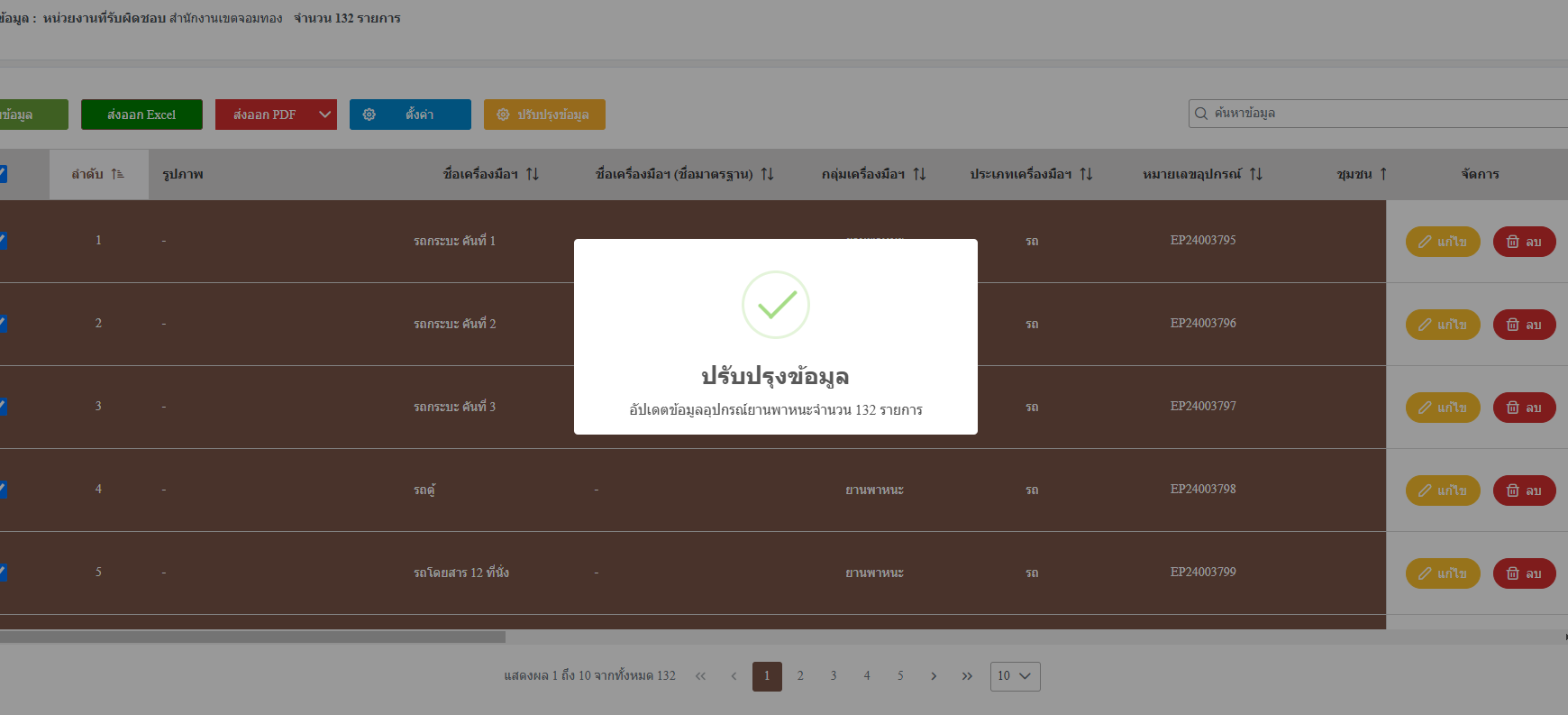Screen dimensions: 1568x715
Task: Click แก้ไข button for row EP24003795
Action: click(x=1442, y=242)
